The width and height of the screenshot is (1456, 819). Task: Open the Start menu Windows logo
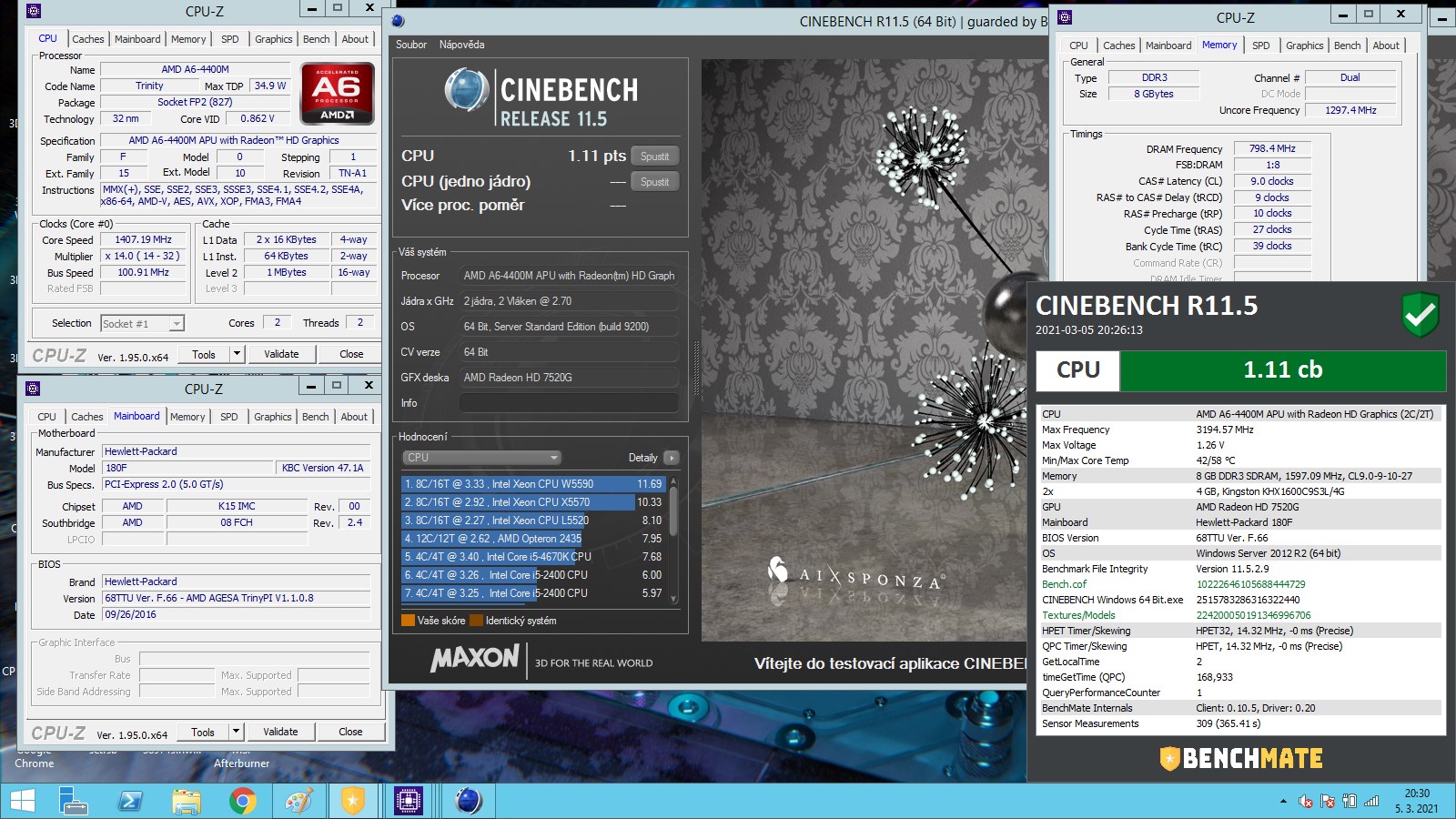click(22, 801)
